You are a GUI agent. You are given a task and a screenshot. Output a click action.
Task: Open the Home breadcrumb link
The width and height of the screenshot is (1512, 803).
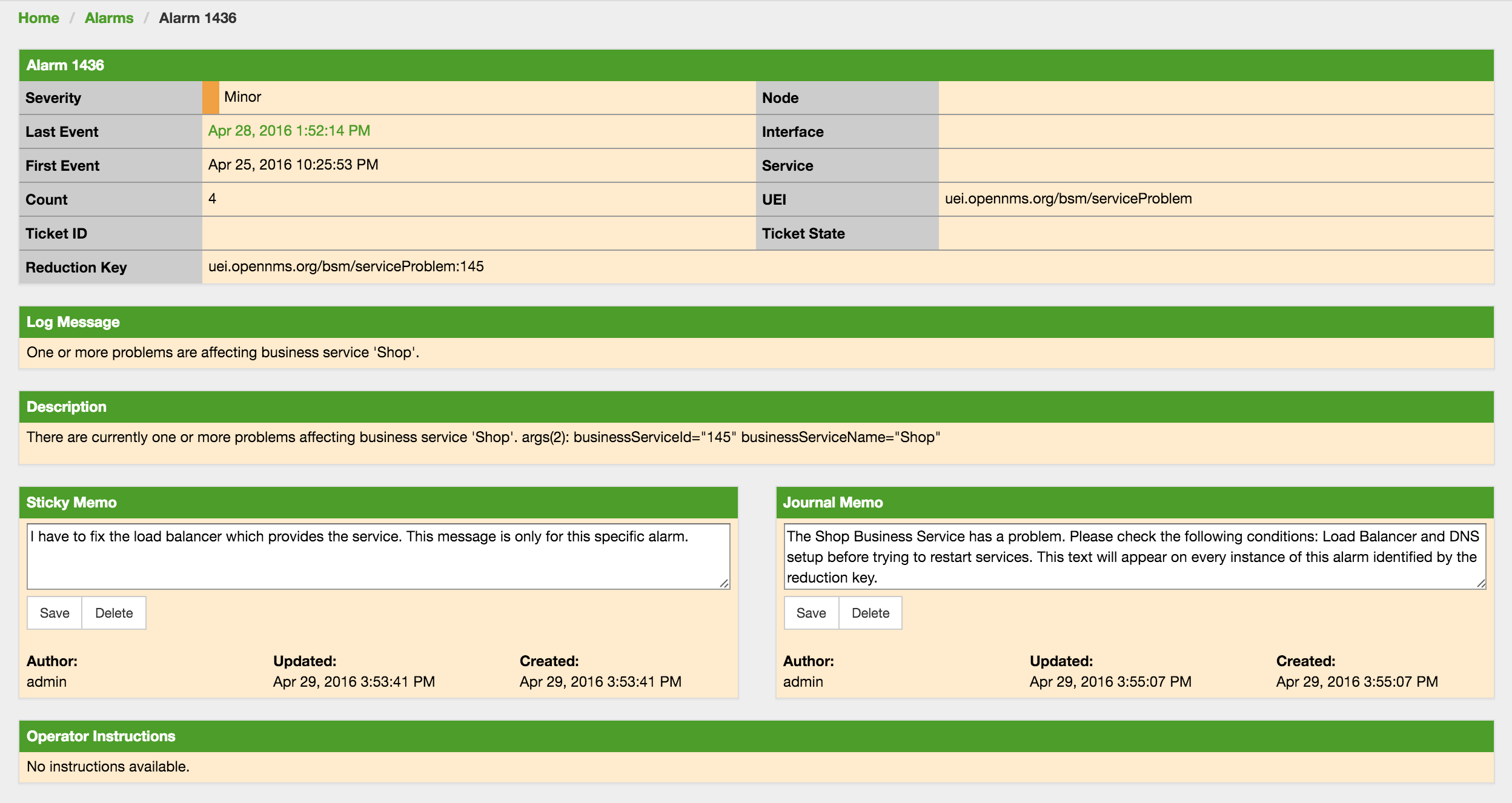38,18
